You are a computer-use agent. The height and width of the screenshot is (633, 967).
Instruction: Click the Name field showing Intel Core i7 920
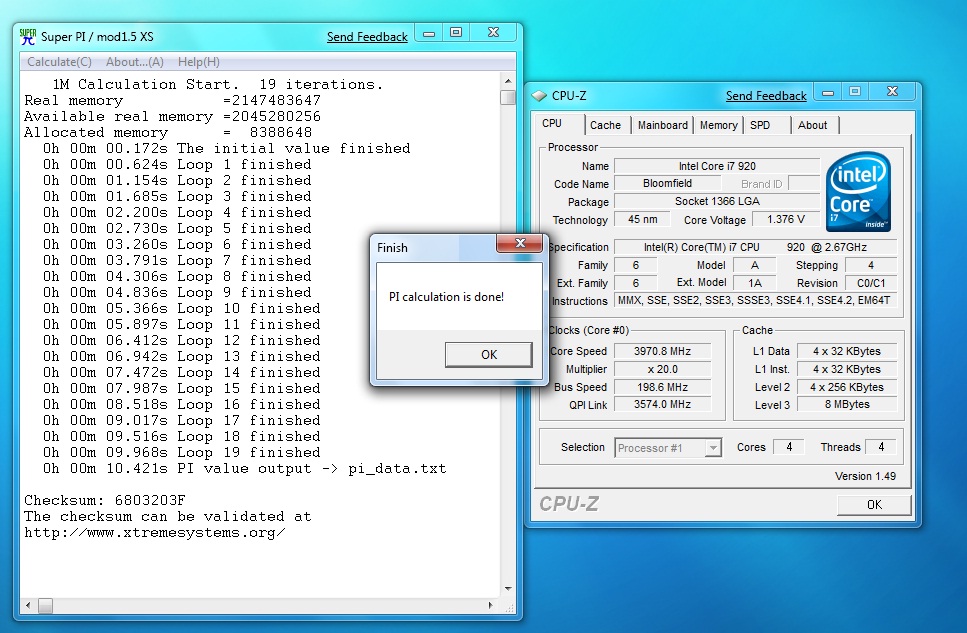click(717, 166)
